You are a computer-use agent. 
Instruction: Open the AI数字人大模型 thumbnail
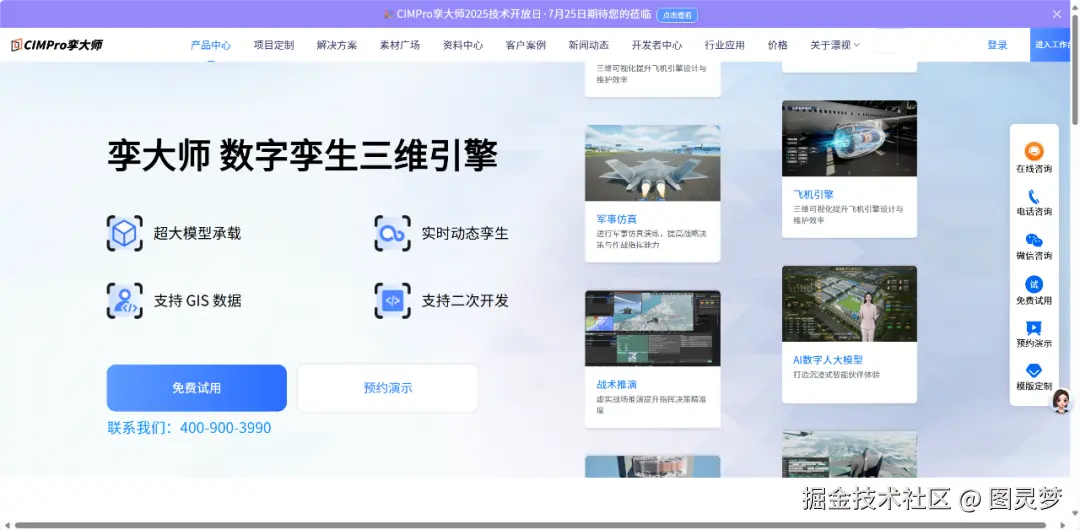[x=849, y=304]
